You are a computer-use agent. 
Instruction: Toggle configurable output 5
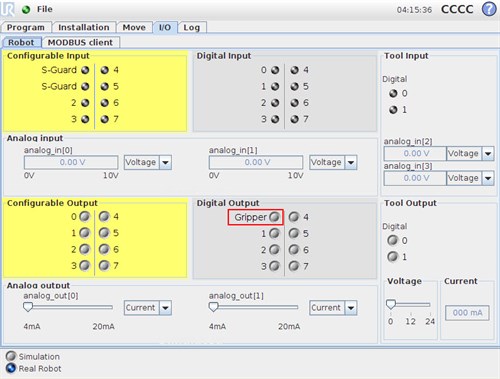click(104, 233)
